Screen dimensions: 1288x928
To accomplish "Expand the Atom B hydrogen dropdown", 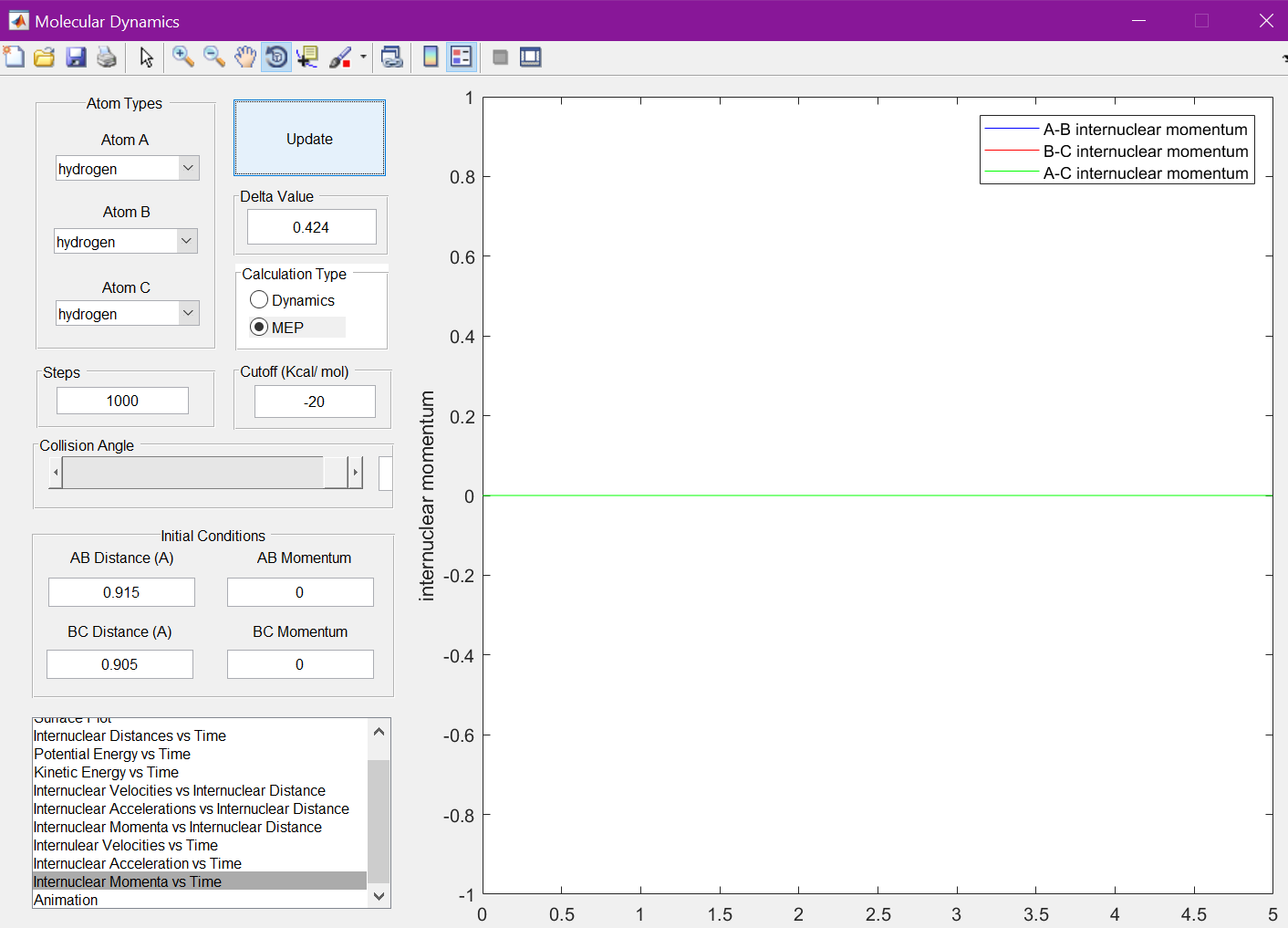I will tap(186, 241).
